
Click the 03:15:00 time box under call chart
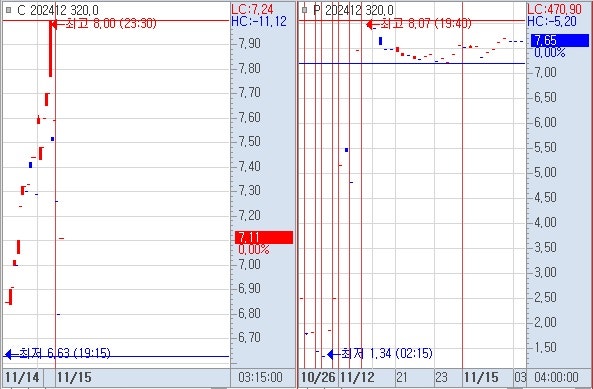[x=261, y=377]
